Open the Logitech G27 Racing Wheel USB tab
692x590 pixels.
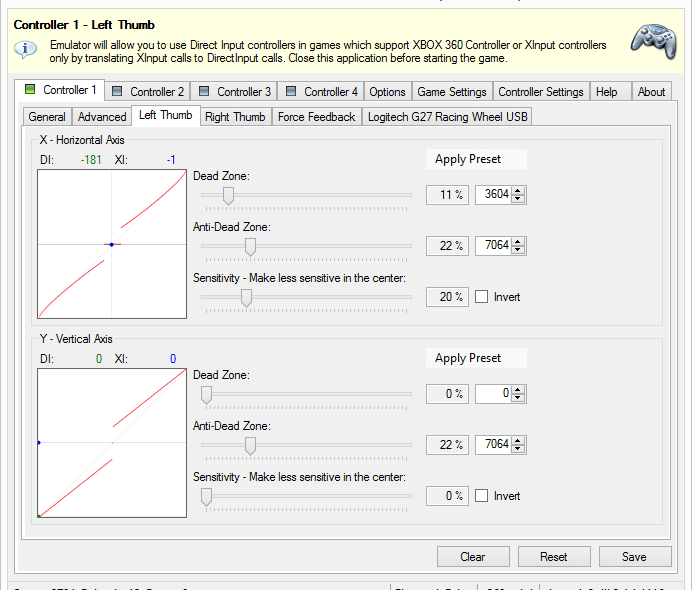[x=448, y=116]
